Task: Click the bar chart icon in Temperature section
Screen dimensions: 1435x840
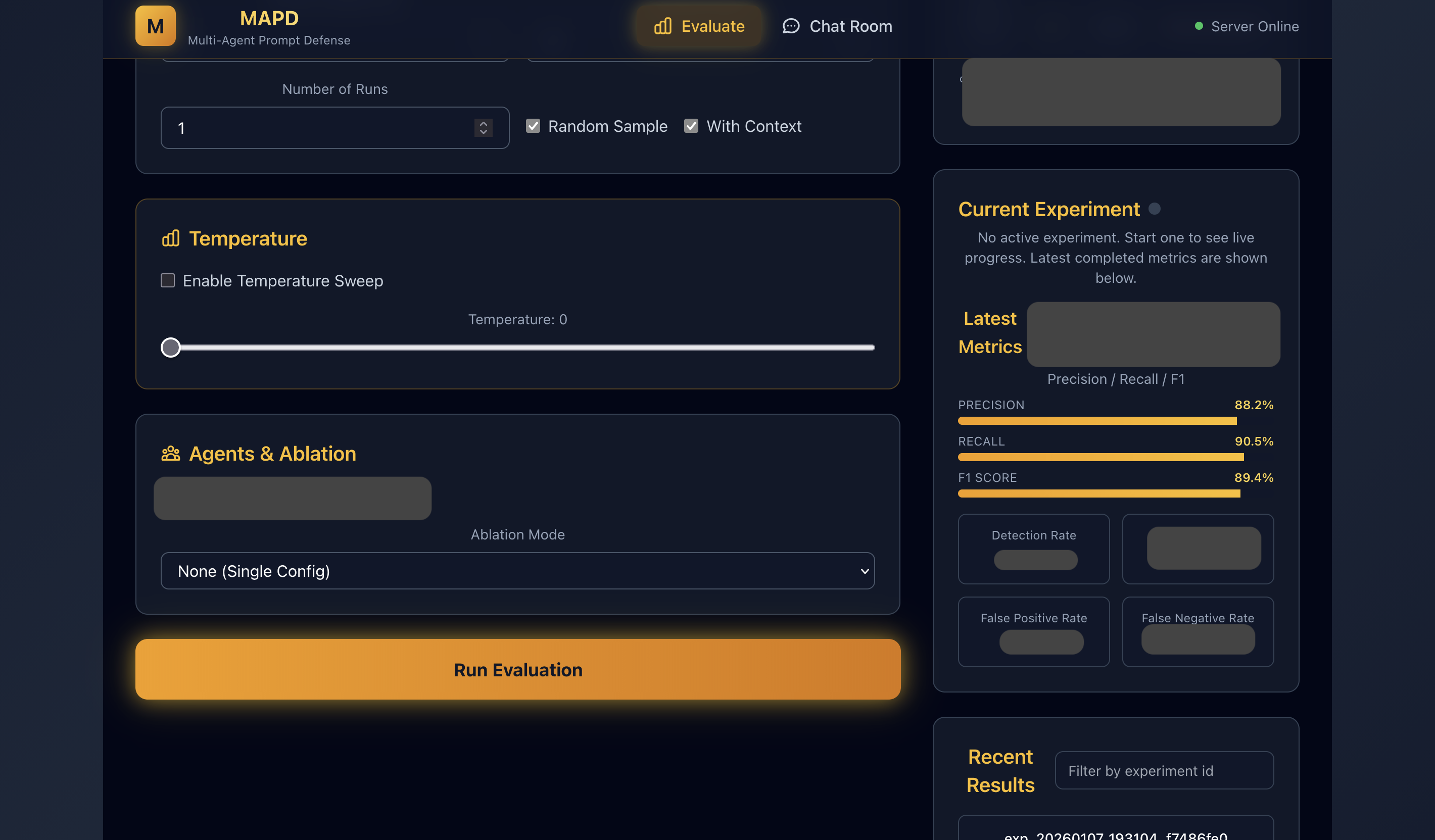Action: (x=170, y=238)
